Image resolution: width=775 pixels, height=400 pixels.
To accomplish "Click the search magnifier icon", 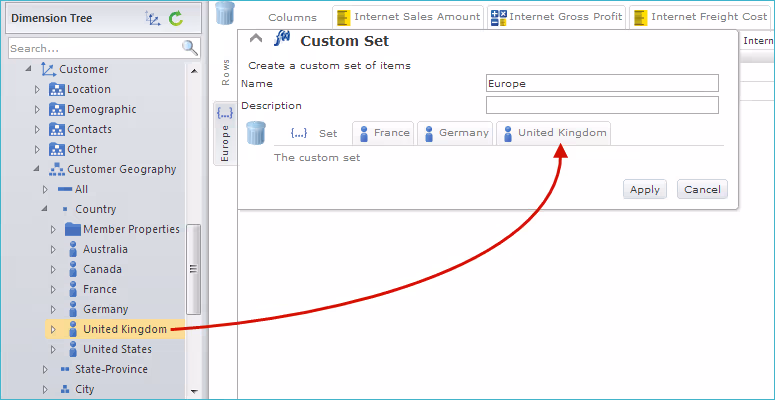I will (x=189, y=48).
